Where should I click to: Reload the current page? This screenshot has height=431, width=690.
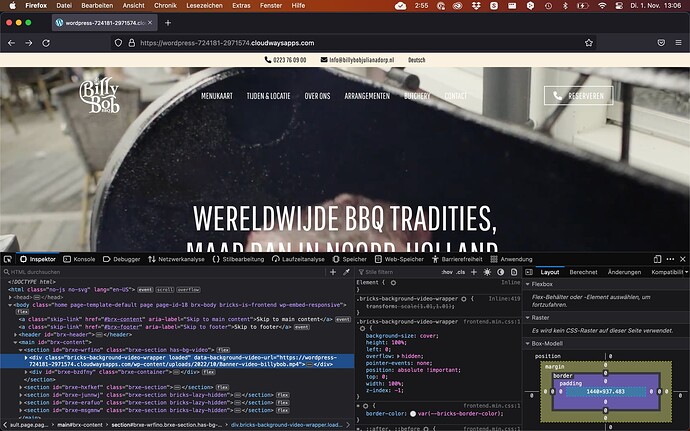pyautogui.click(x=46, y=43)
